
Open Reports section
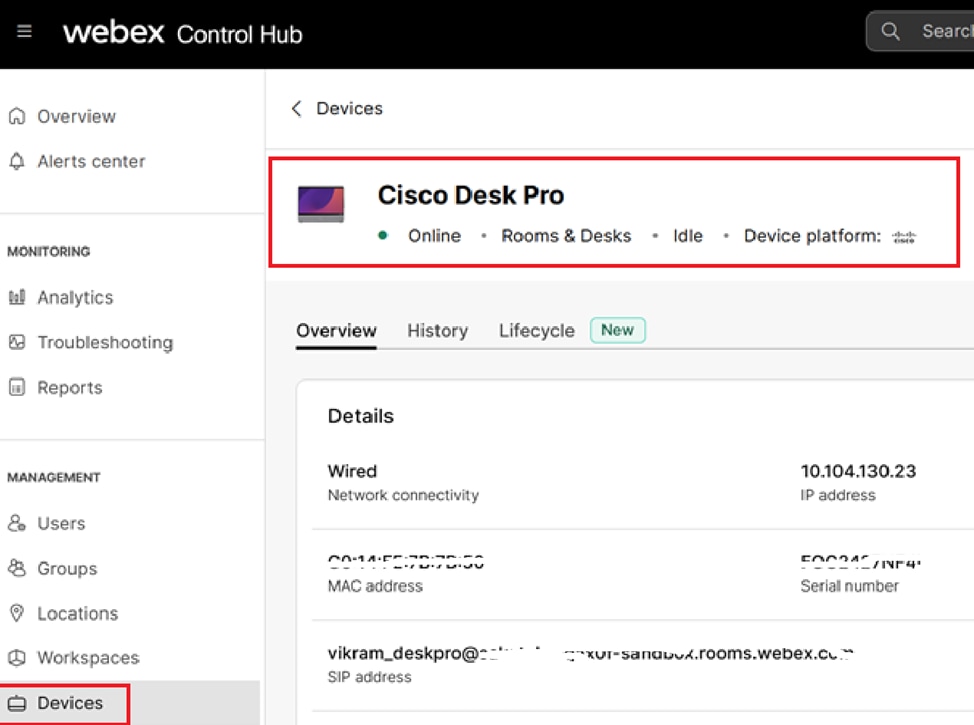tap(70, 388)
